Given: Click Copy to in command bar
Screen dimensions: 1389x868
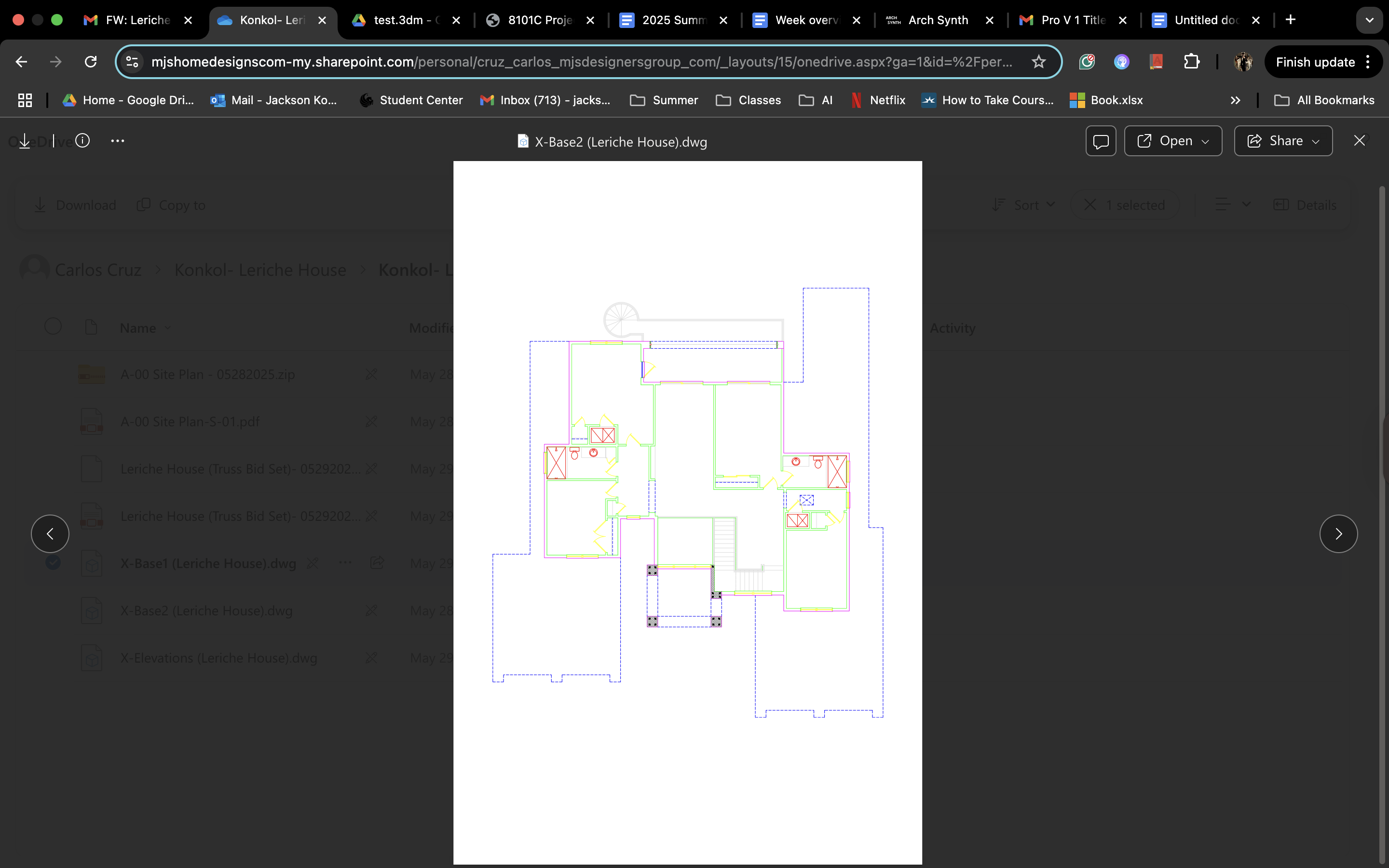Looking at the screenshot, I should (x=171, y=205).
